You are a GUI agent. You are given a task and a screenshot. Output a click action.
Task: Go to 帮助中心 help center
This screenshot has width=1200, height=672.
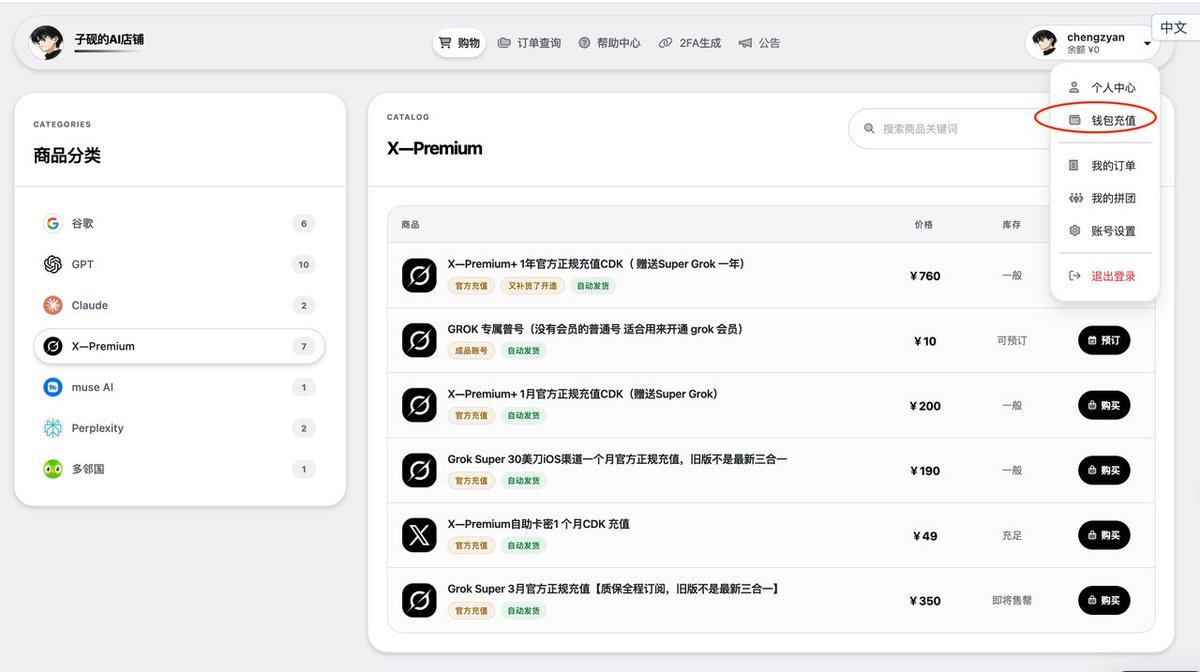(x=610, y=43)
